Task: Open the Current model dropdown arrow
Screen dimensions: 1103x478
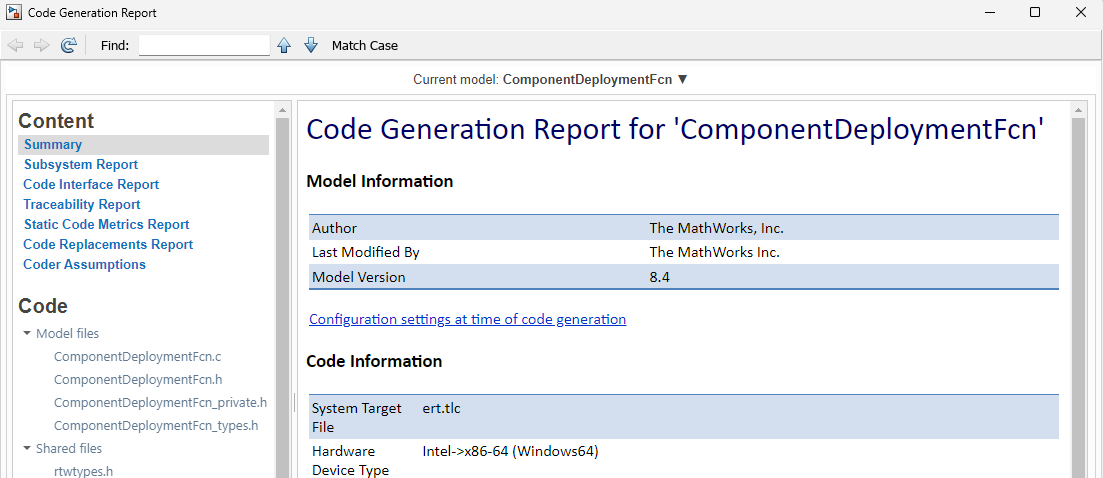Action: click(x=683, y=79)
